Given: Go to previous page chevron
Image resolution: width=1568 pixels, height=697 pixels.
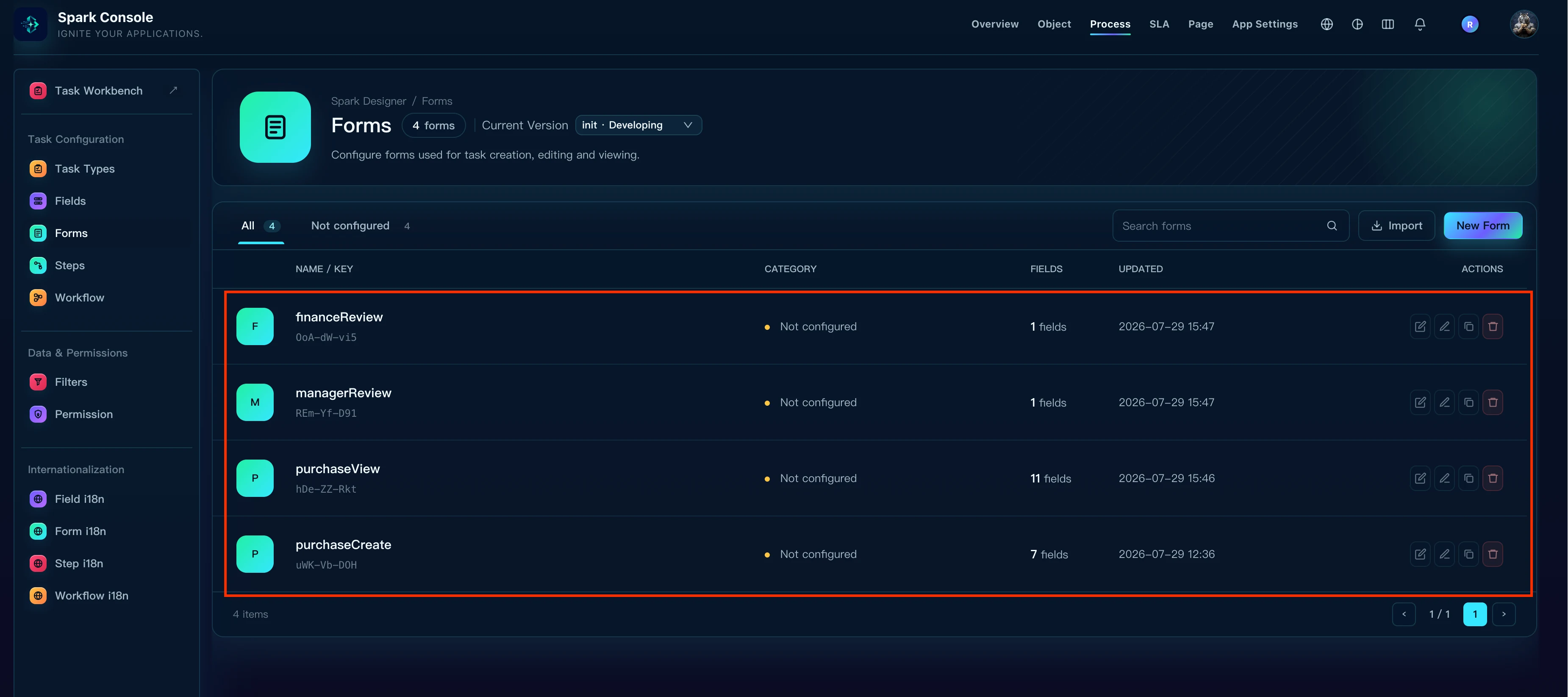Looking at the screenshot, I should point(1404,614).
